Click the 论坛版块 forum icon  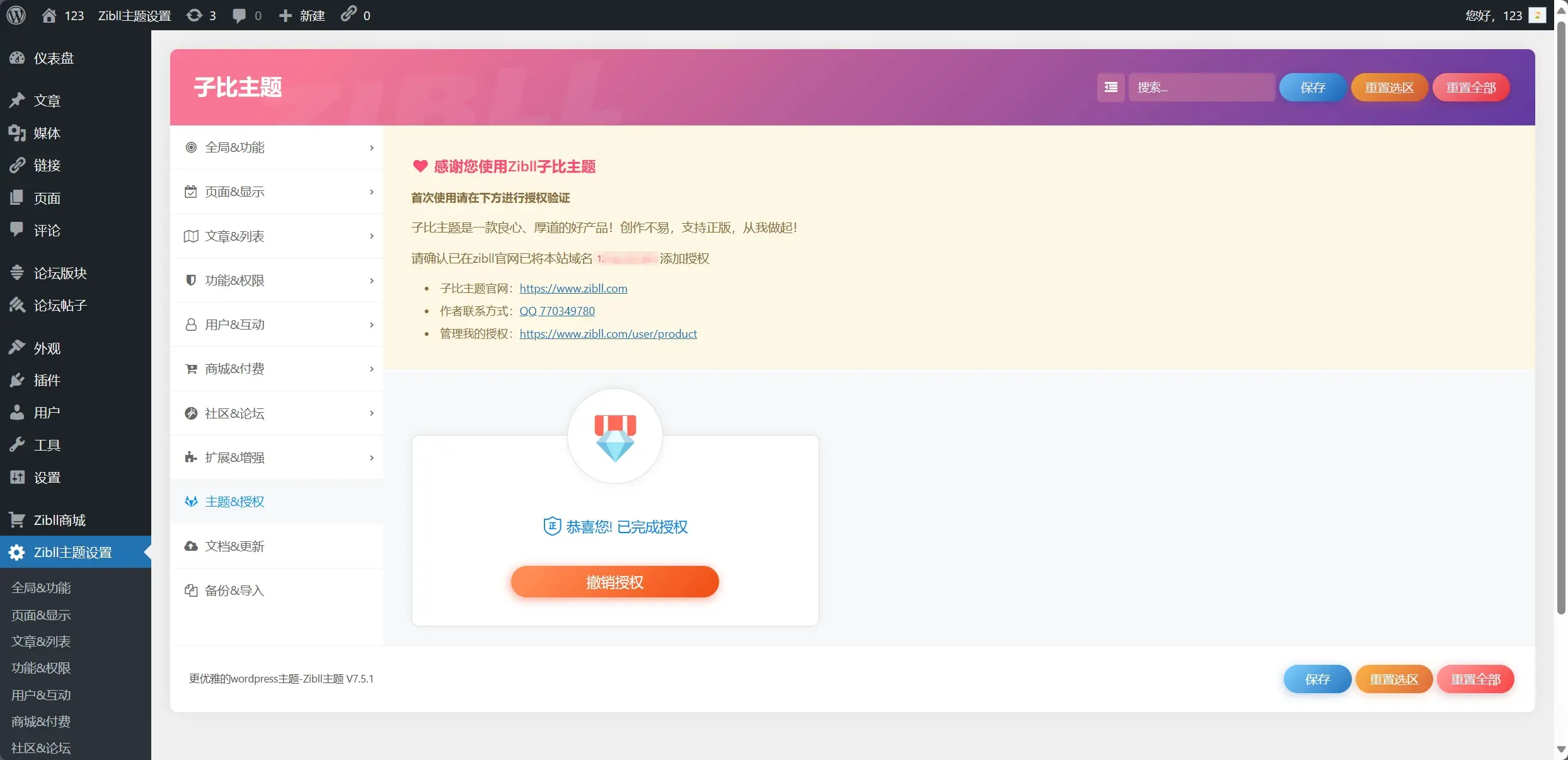pos(17,272)
